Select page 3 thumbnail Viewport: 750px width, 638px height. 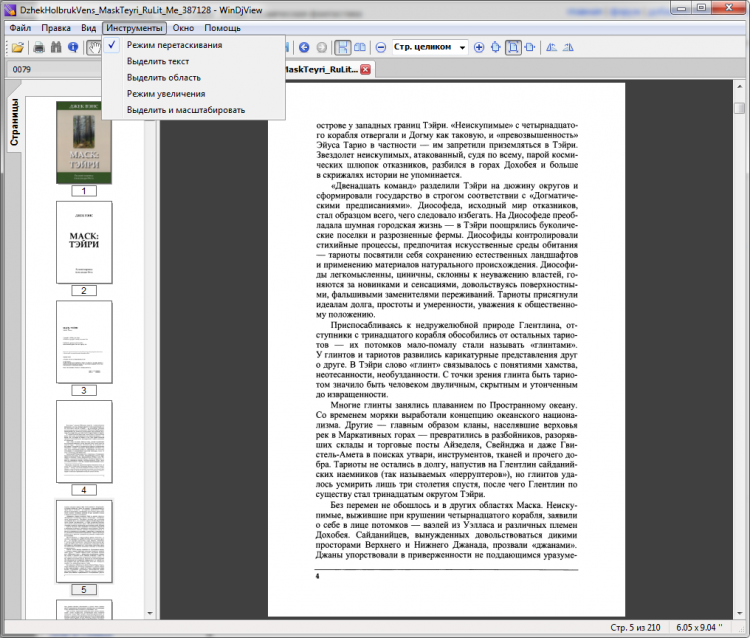coord(84,340)
